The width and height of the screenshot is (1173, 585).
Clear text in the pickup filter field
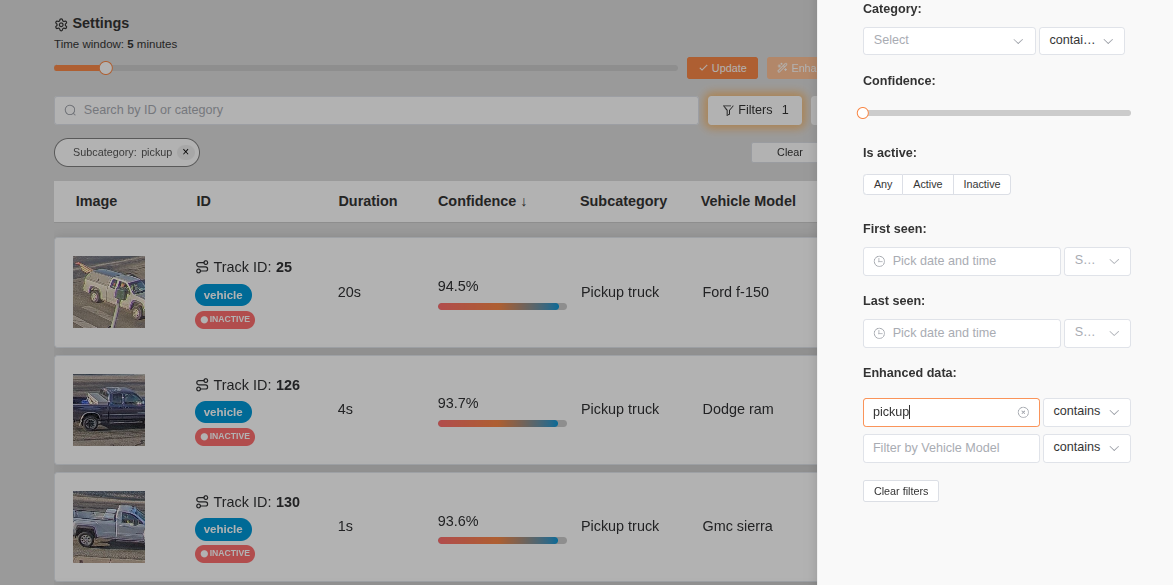coord(1023,412)
